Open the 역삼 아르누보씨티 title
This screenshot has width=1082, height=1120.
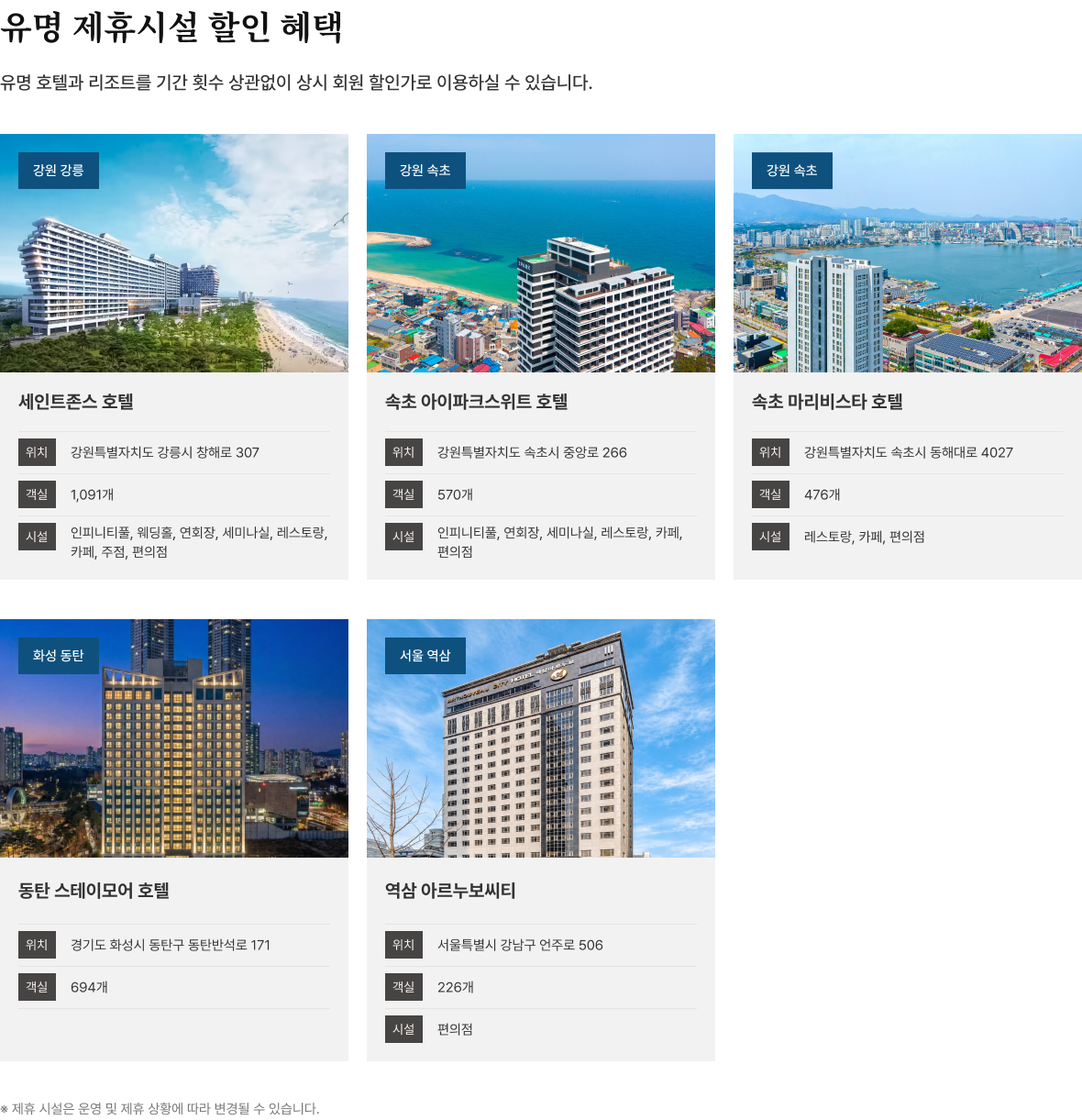450,891
